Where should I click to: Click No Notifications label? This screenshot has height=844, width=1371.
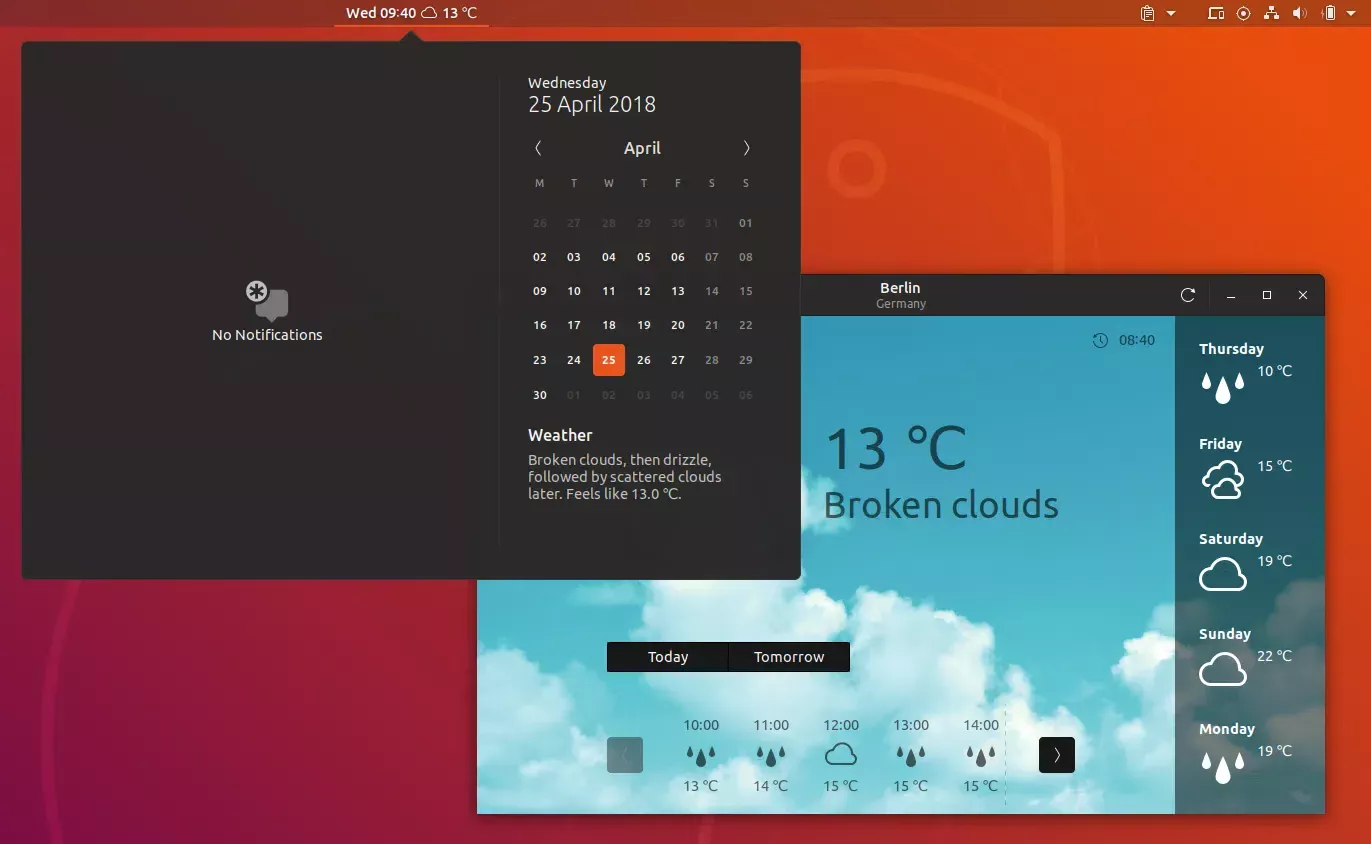pyautogui.click(x=267, y=335)
